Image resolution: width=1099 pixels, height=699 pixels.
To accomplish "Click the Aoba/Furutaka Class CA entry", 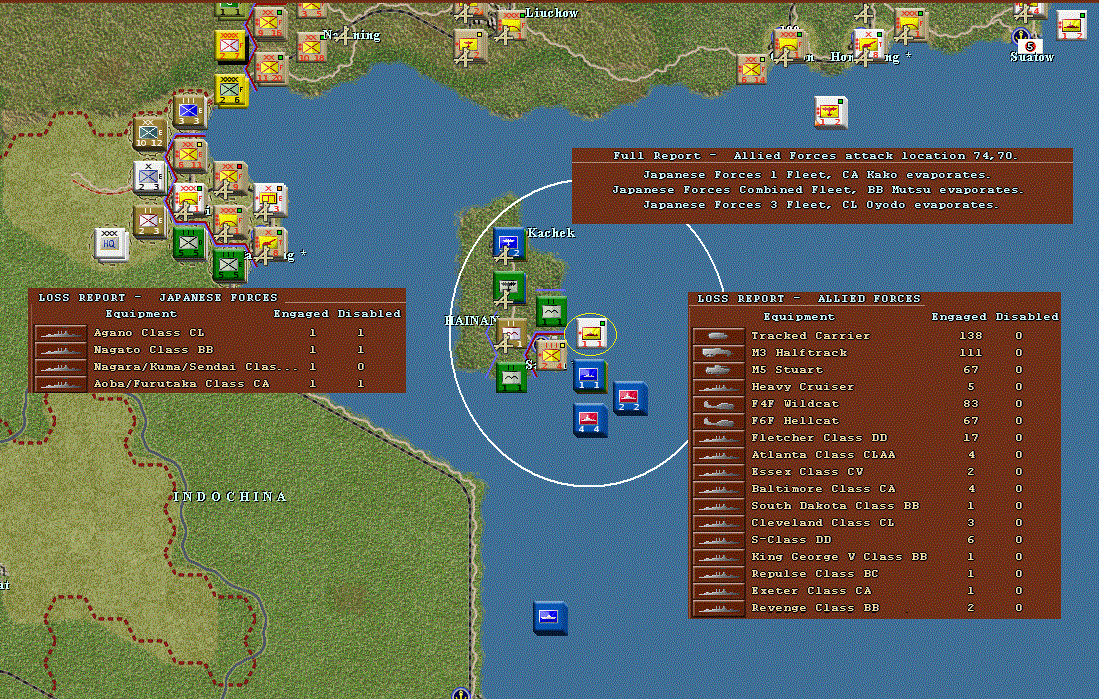I will [x=182, y=384].
